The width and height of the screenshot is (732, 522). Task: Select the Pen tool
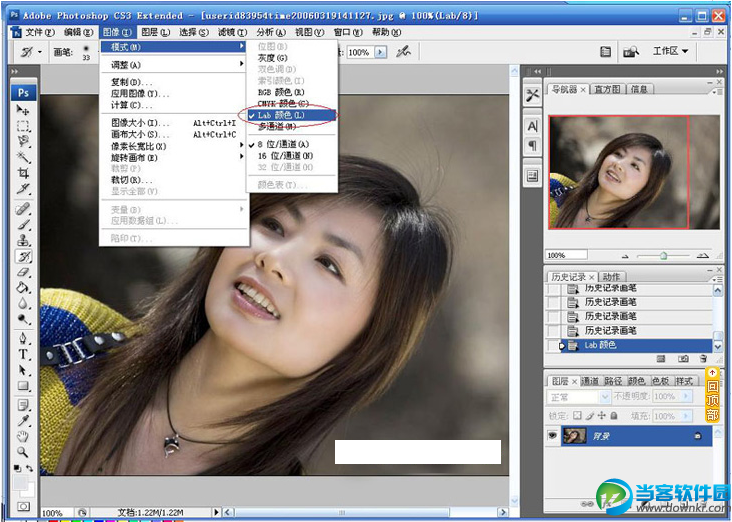(x=23, y=338)
